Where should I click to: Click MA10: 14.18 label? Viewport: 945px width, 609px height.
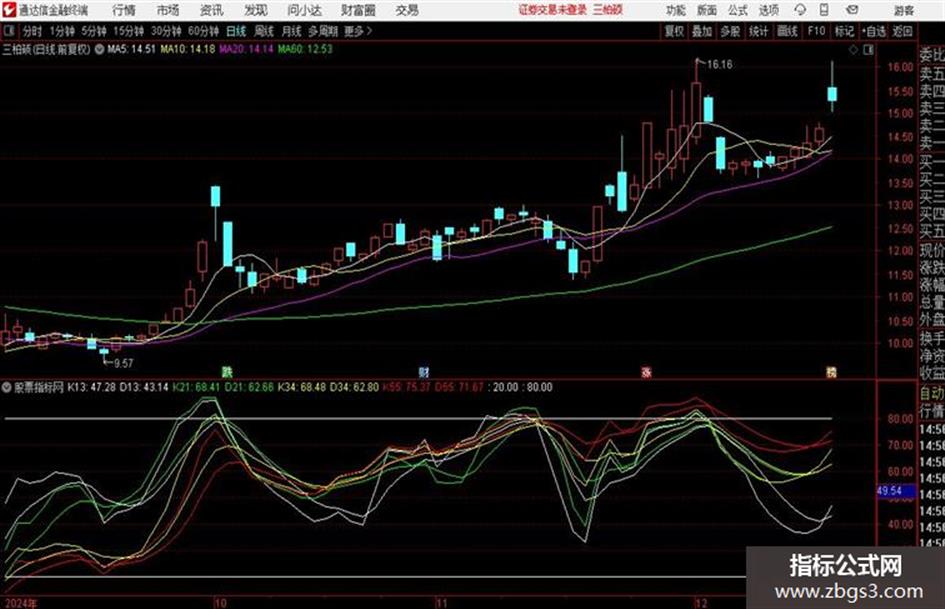pos(188,49)
